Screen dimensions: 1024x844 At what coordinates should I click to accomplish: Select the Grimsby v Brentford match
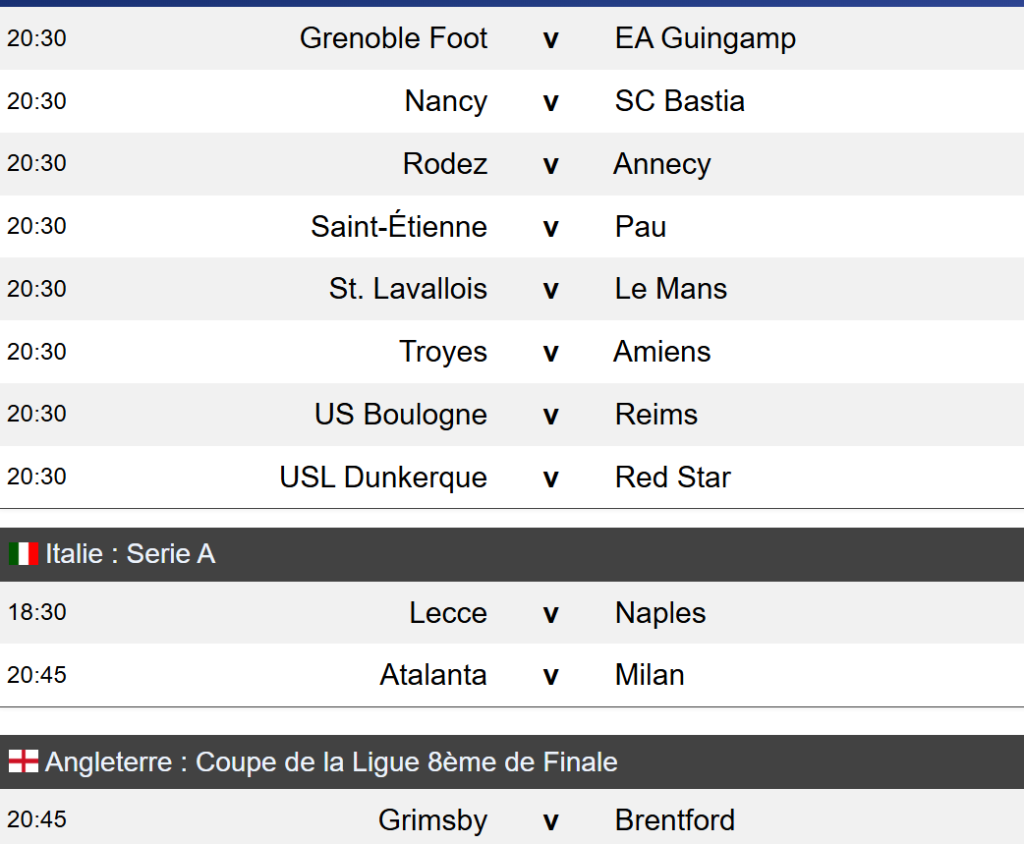(550, 821)
